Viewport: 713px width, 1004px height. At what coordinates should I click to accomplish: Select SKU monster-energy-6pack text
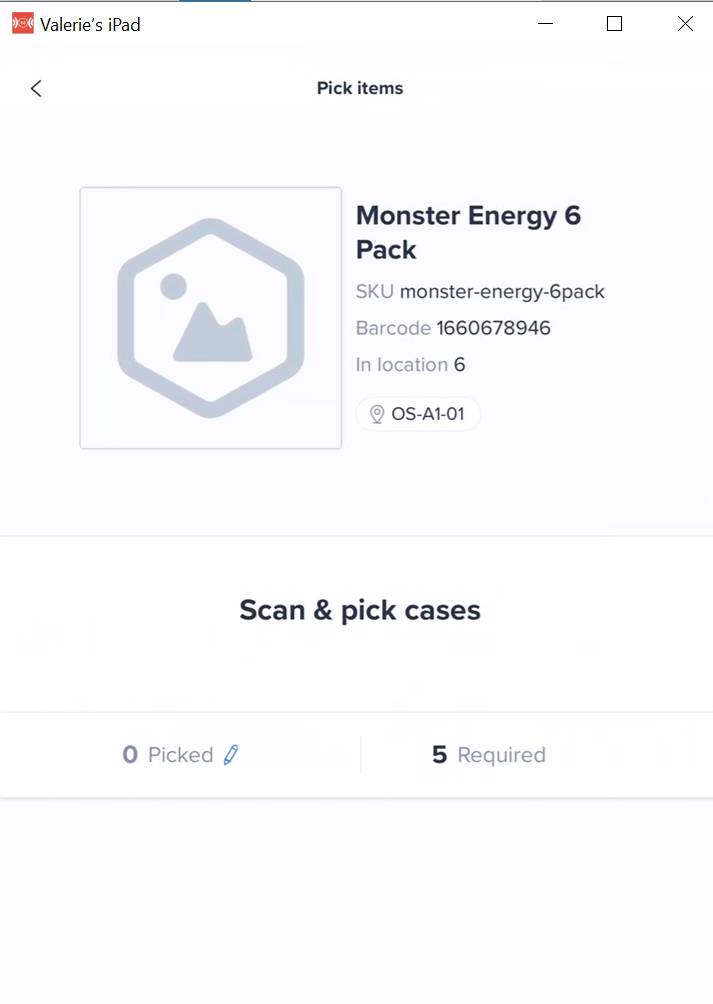tap(480, 292)
